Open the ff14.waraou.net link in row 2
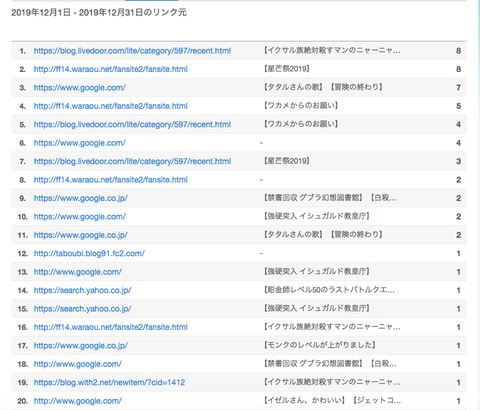Image resolution: width=480 pixels, height=410 pixels. point(111,69)
